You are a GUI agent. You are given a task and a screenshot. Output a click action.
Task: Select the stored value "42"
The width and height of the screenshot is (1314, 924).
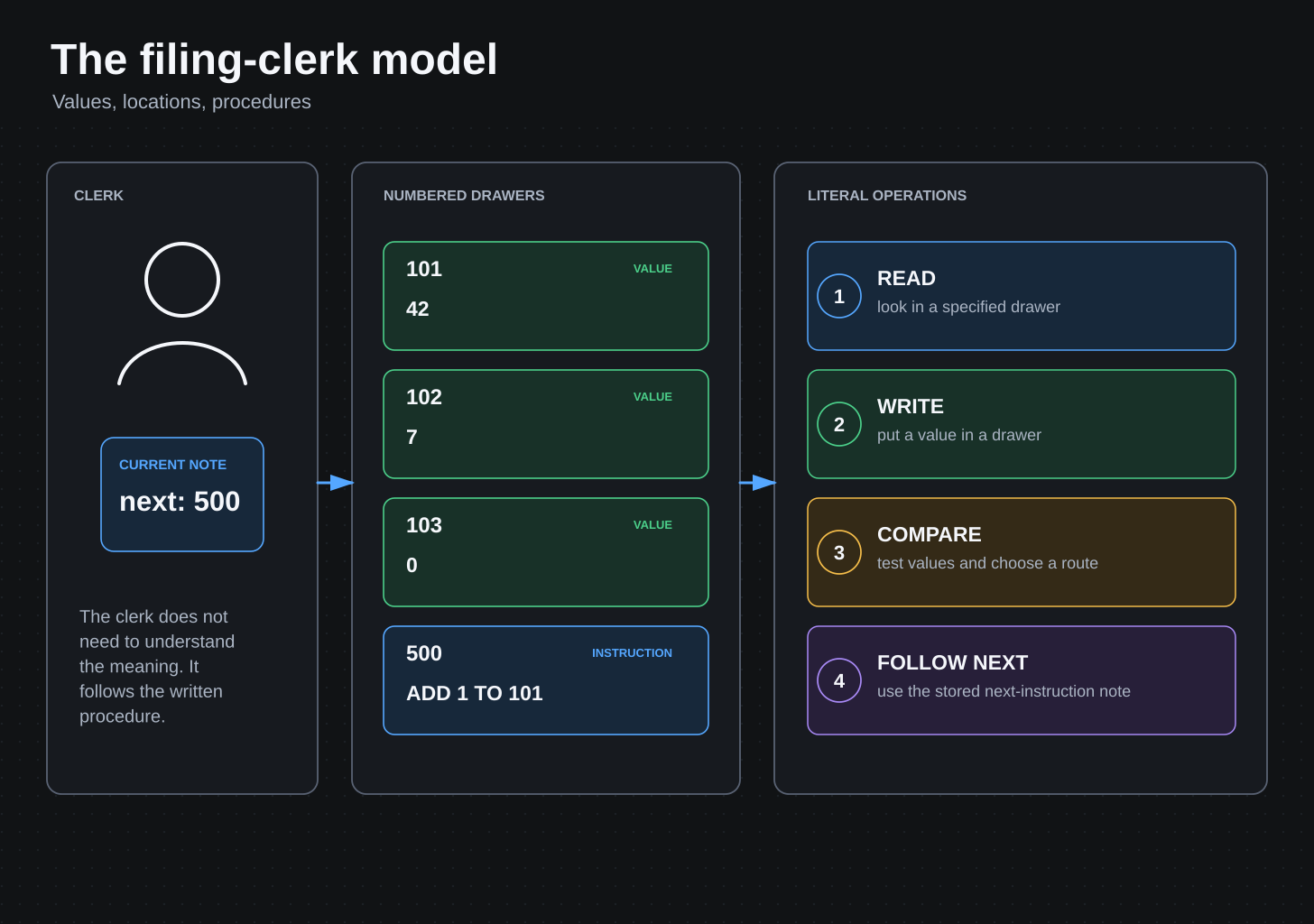coord(417,309)
